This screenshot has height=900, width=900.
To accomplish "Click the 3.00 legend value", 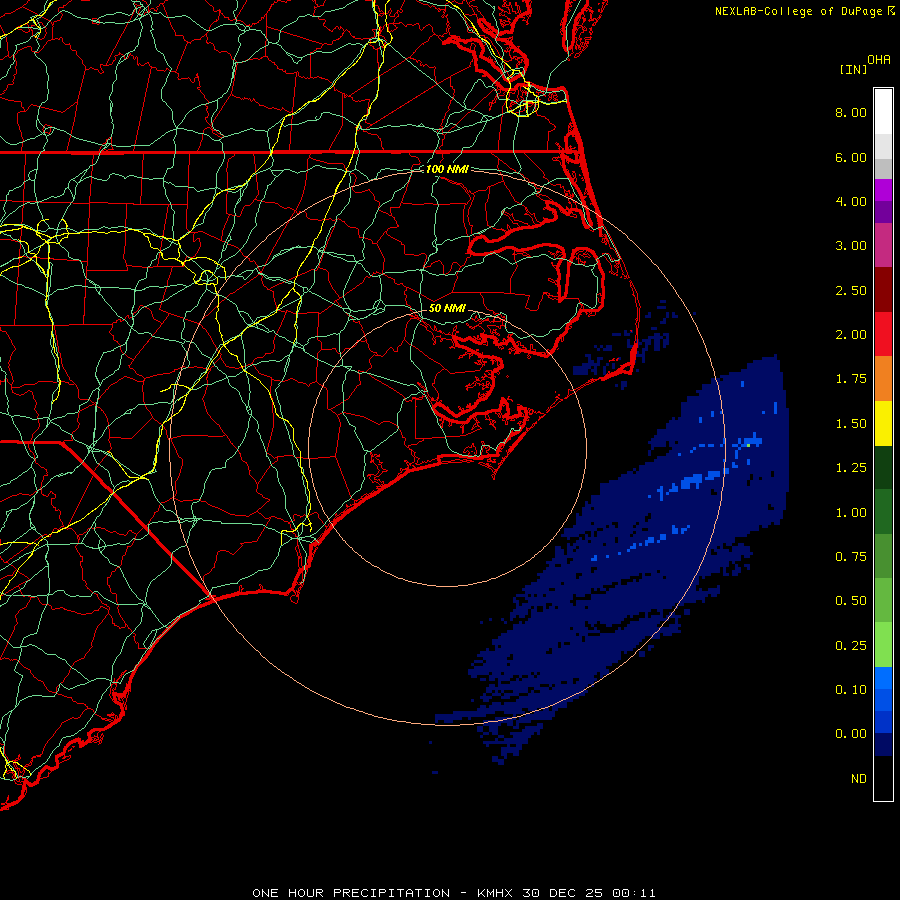I will 851,246.
